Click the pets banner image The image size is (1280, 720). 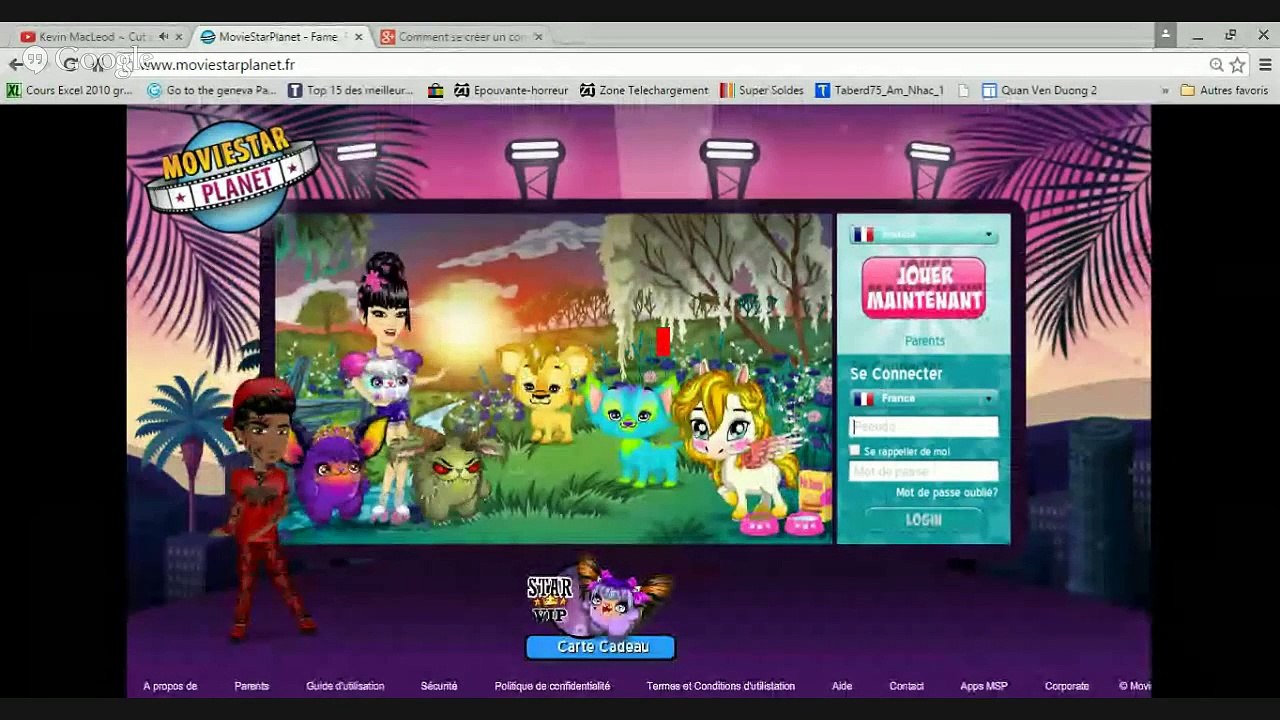(x=554, y=378)
